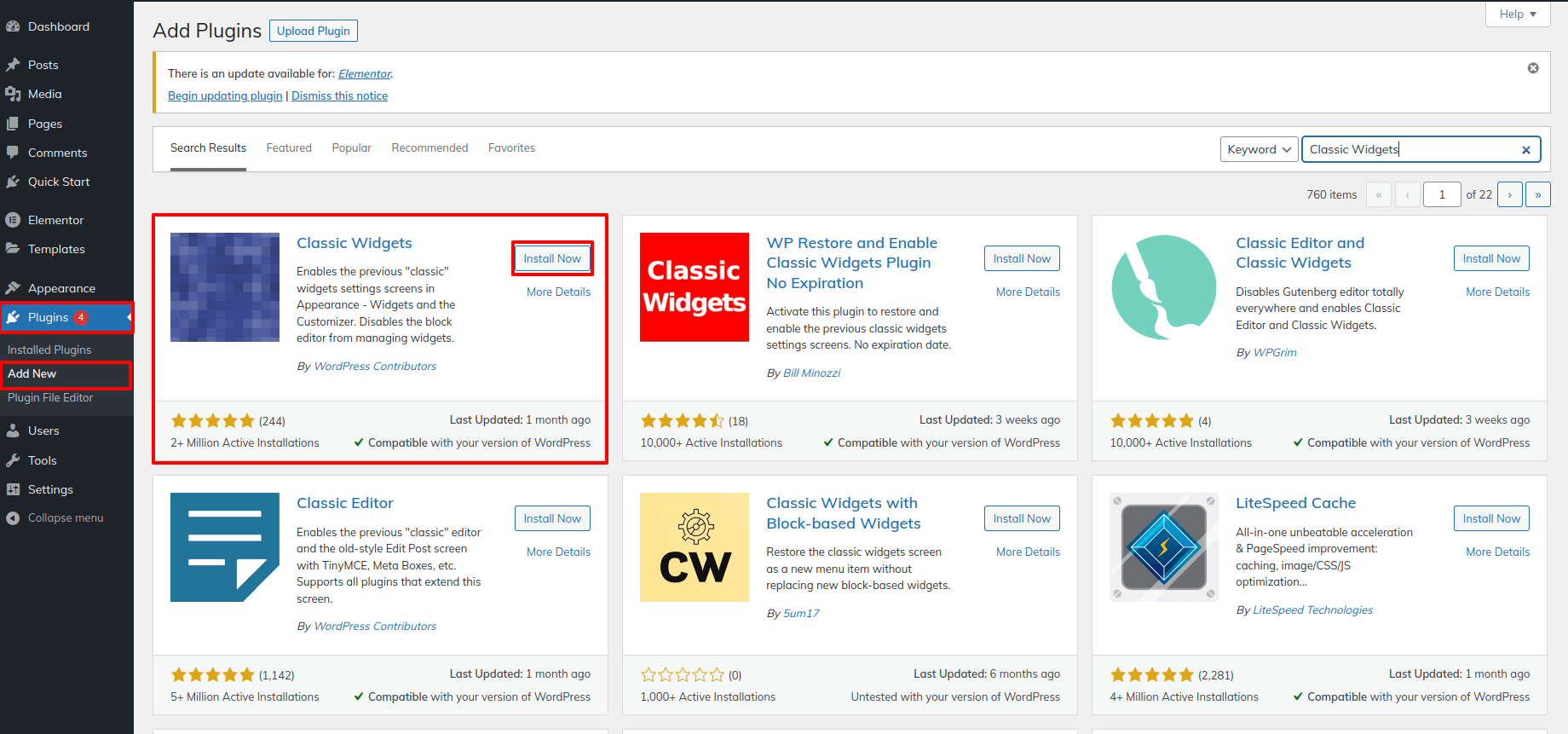1568x734 pixels.
Task: Install the Classic Widgets plugin
Action: [x=552, y=258]
